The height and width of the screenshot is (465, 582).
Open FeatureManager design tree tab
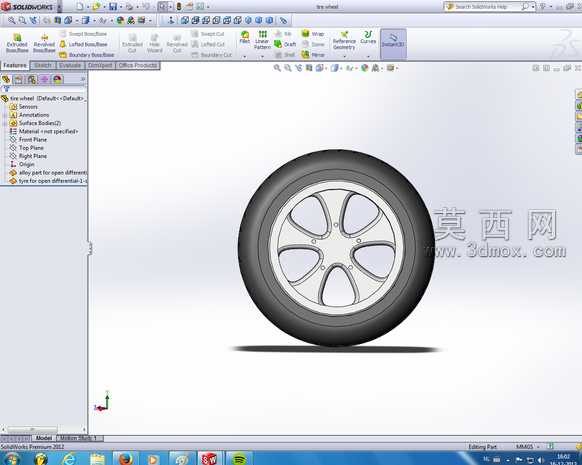[x=6, y=79]
